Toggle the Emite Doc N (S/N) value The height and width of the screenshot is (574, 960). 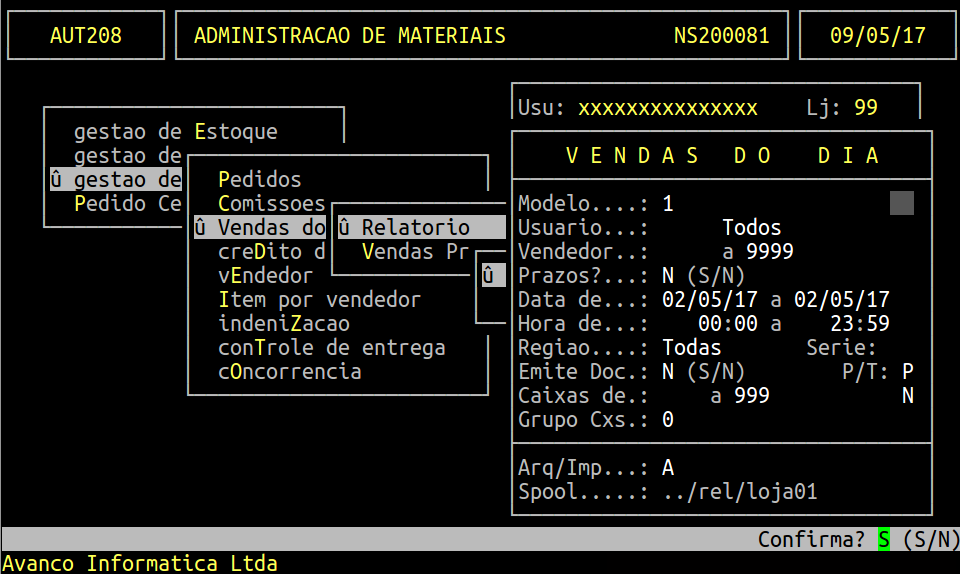coord(668,372)
